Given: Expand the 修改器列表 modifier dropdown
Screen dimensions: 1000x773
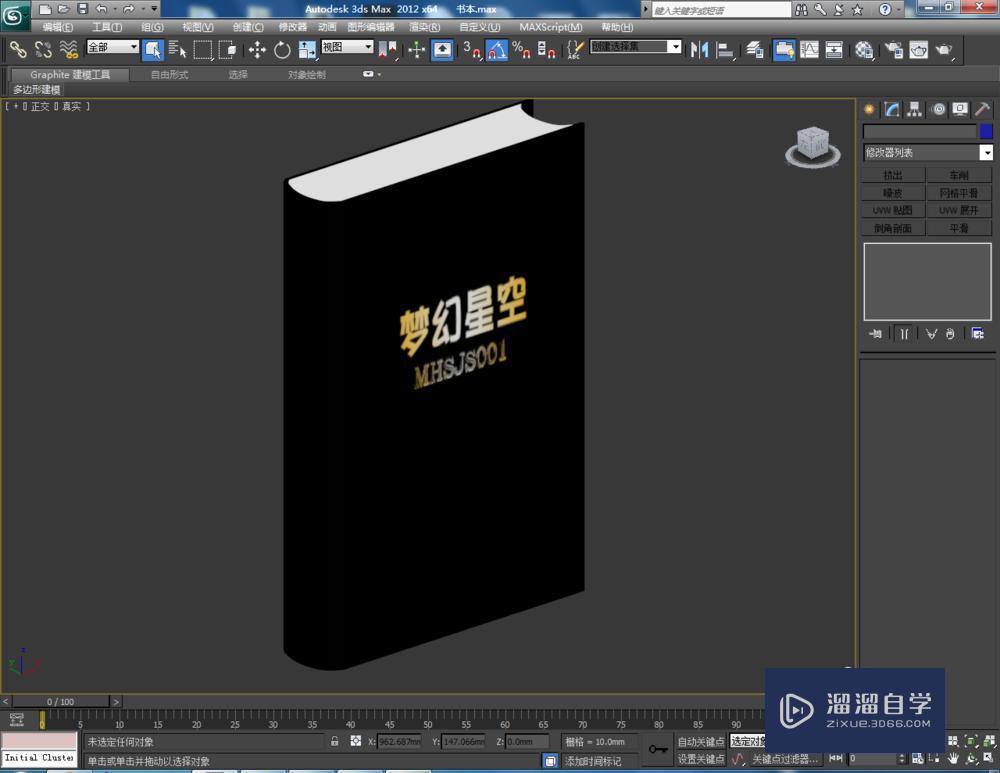Looking at the screenshot, I should pyautogui.click(x=986, y=153).
